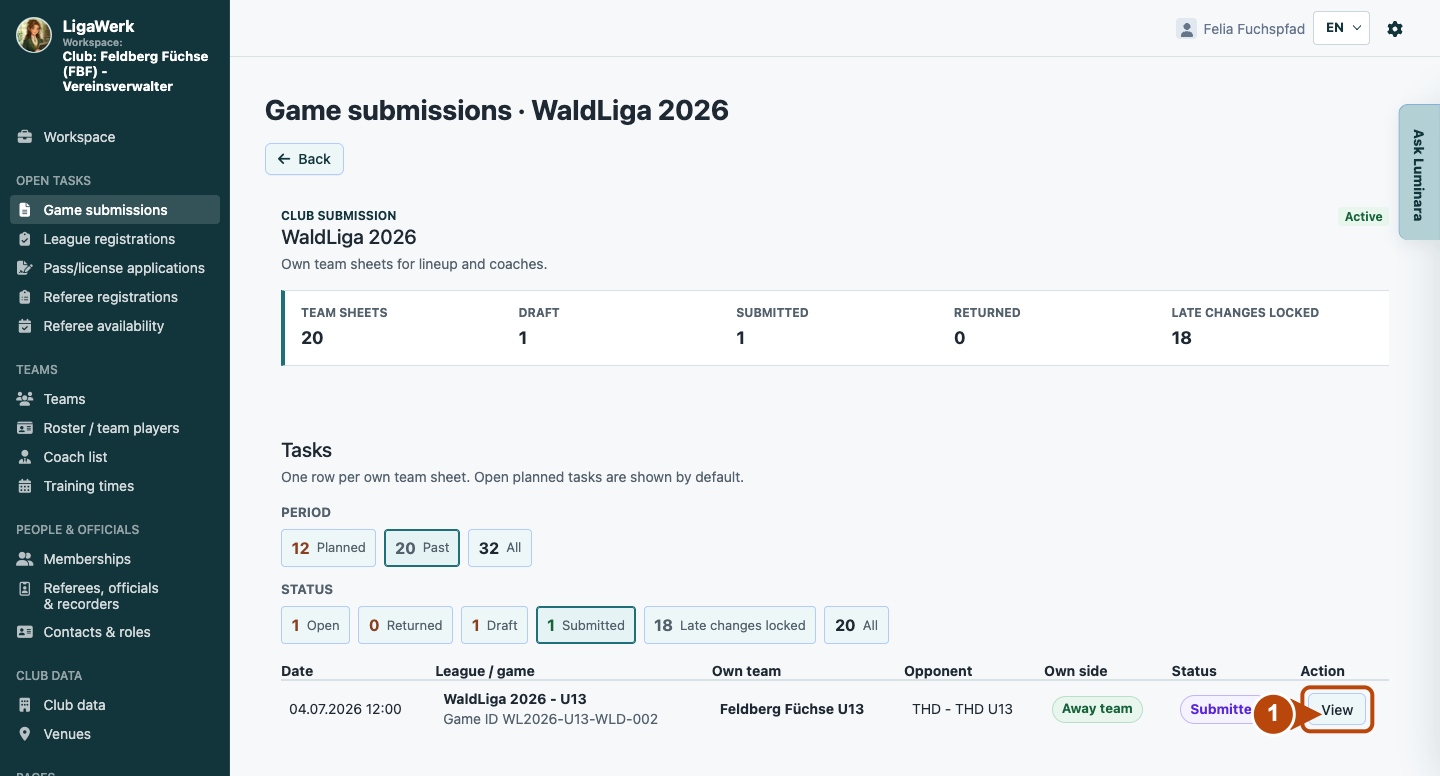The width and height of the screenshot is (1440, 776).
Task: Show All statuses filter
Action: coord(856,625)
